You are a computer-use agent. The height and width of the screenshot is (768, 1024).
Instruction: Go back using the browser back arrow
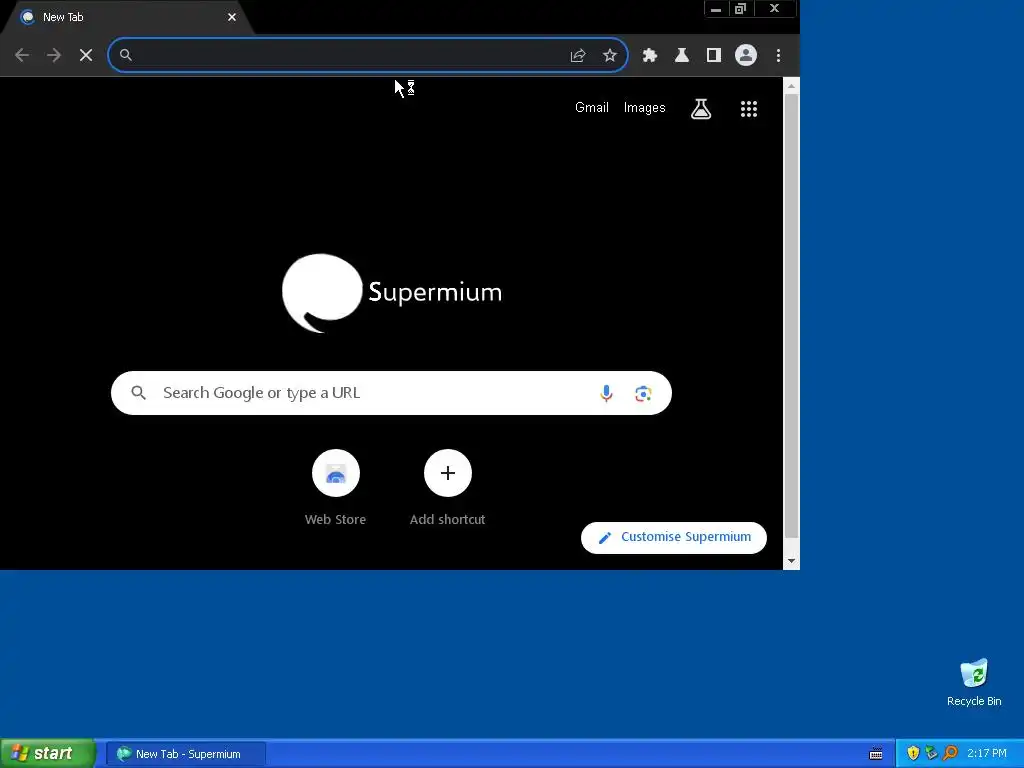click(x=22, y=56)
